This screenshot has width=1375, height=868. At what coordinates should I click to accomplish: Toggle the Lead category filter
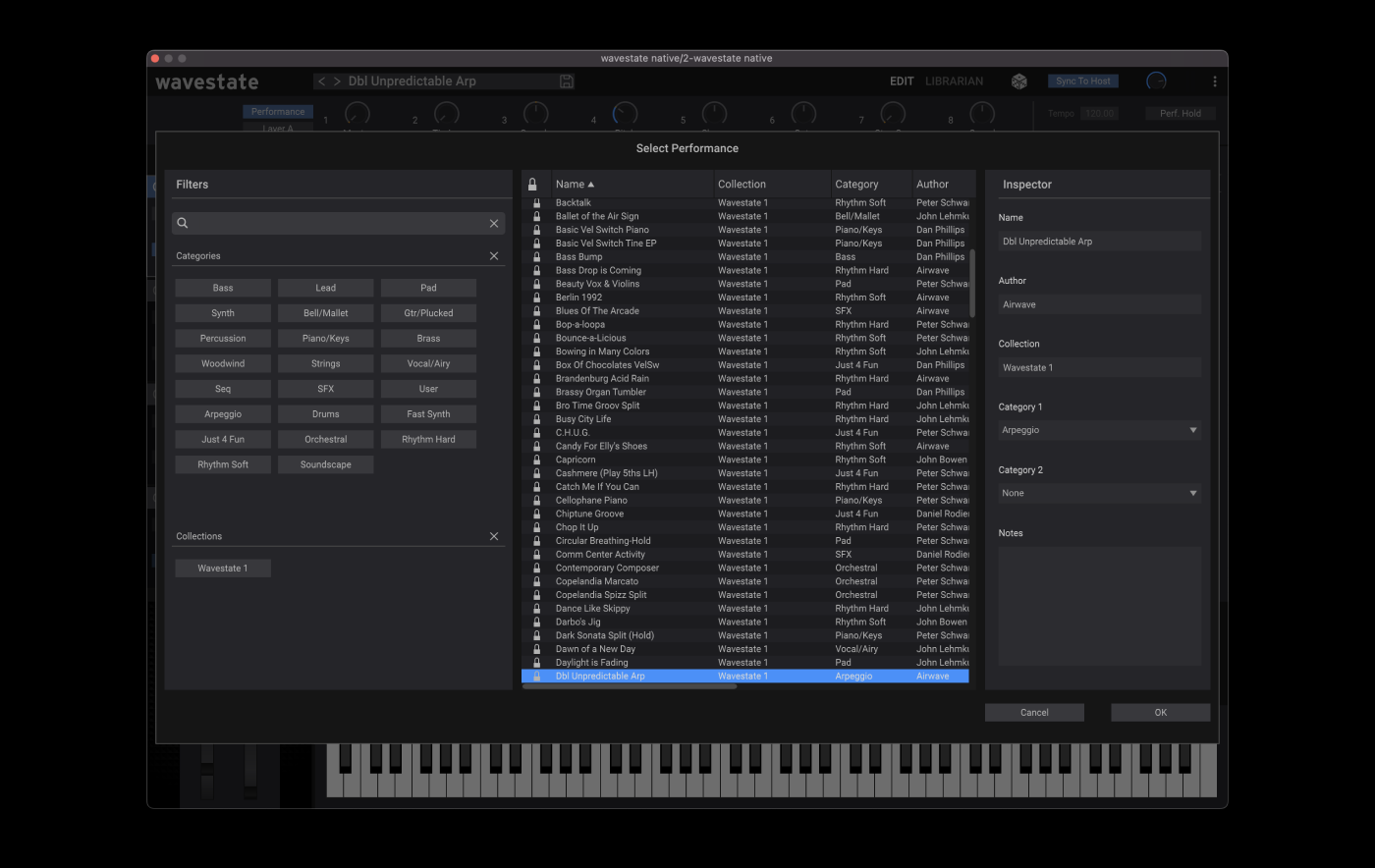326,288
